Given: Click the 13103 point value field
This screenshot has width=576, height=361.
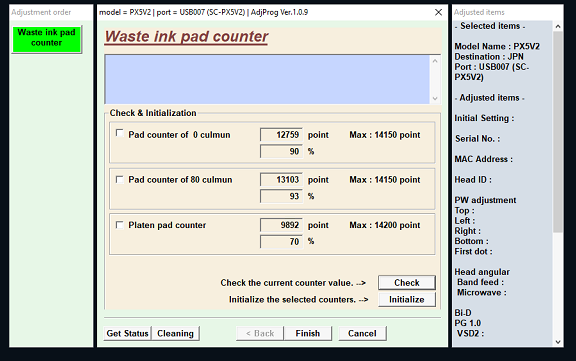Looking at the screenshot, I should click(281, 180).
